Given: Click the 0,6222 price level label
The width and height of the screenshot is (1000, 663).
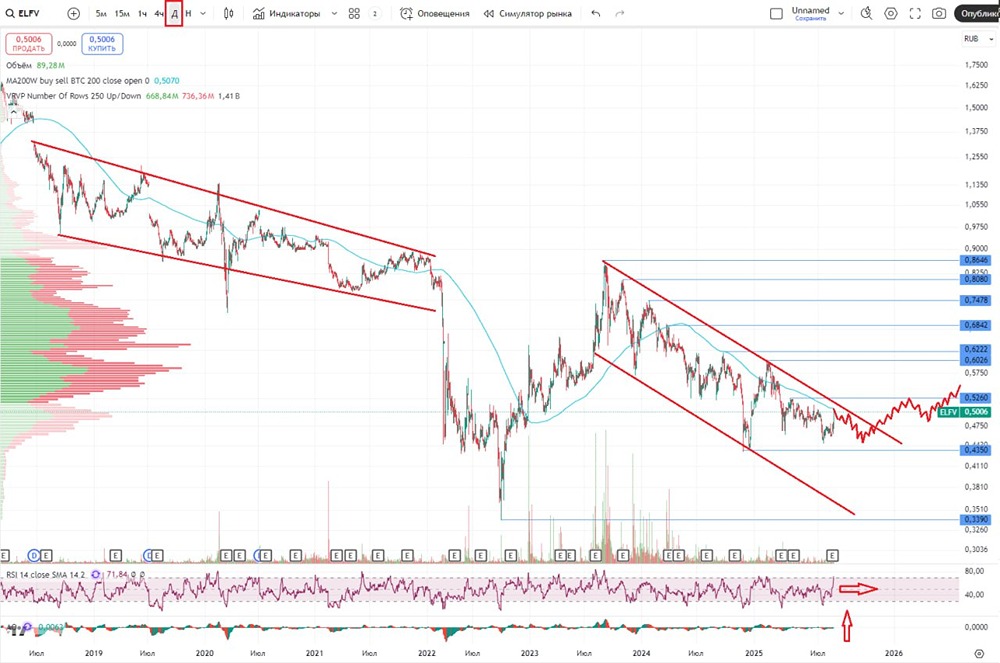Looking at the screenshot, I should (x=976, y=349).
